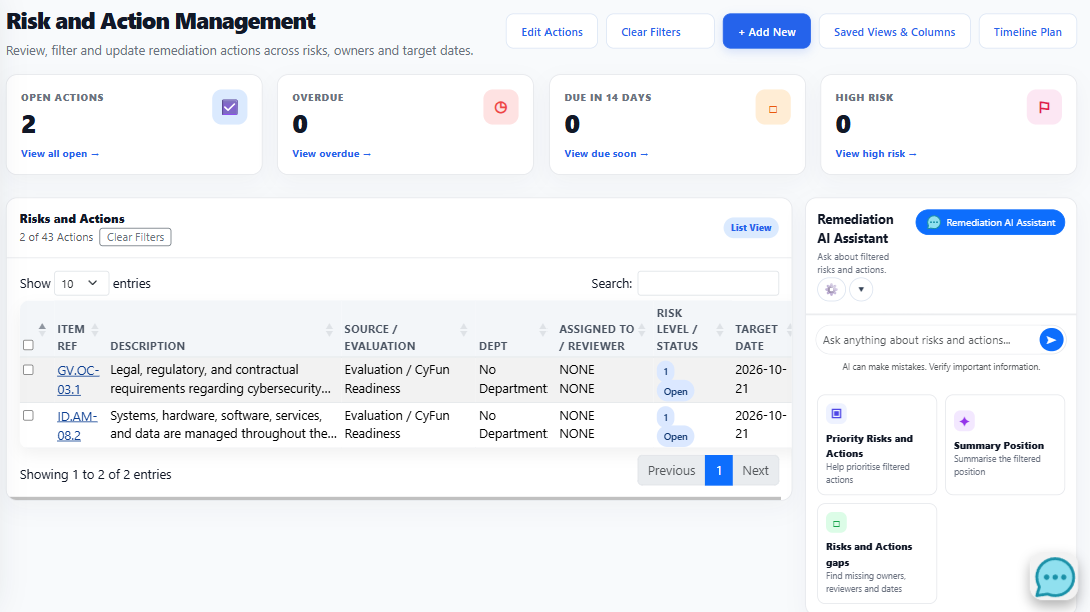
Task: Open the View due soon link
Action: coord(606,154)
